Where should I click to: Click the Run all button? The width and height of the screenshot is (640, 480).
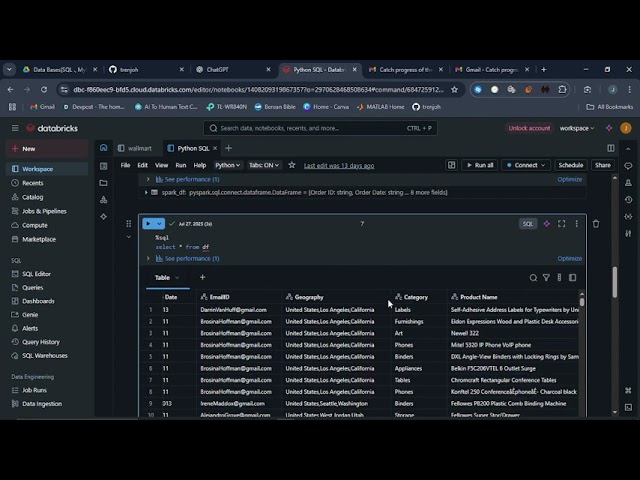point(480,165)
